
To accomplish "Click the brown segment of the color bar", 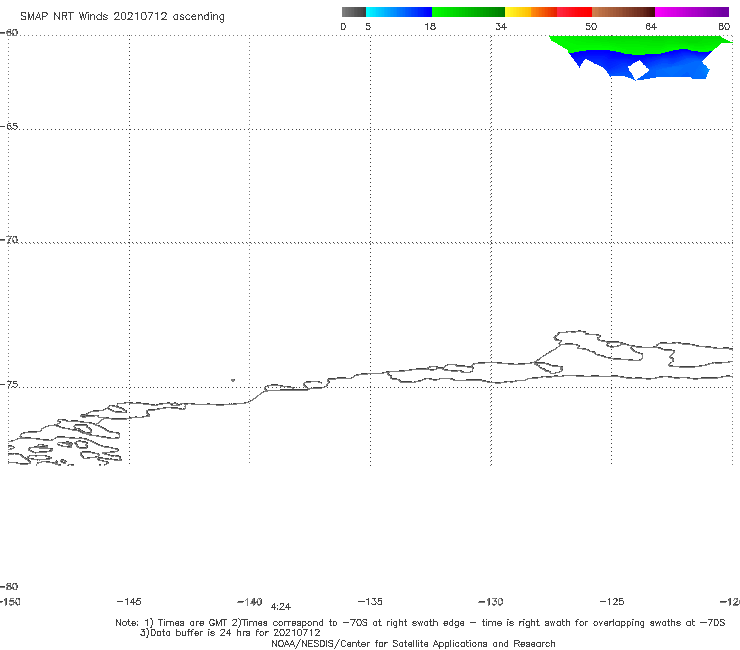I will coord(623,12).
